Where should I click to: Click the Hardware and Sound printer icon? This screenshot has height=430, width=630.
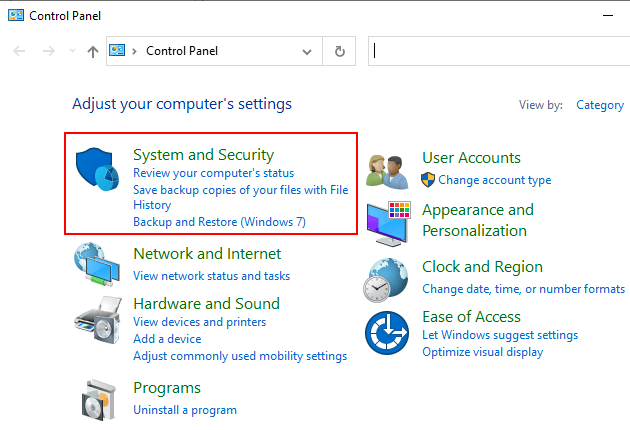click(98, 320)
